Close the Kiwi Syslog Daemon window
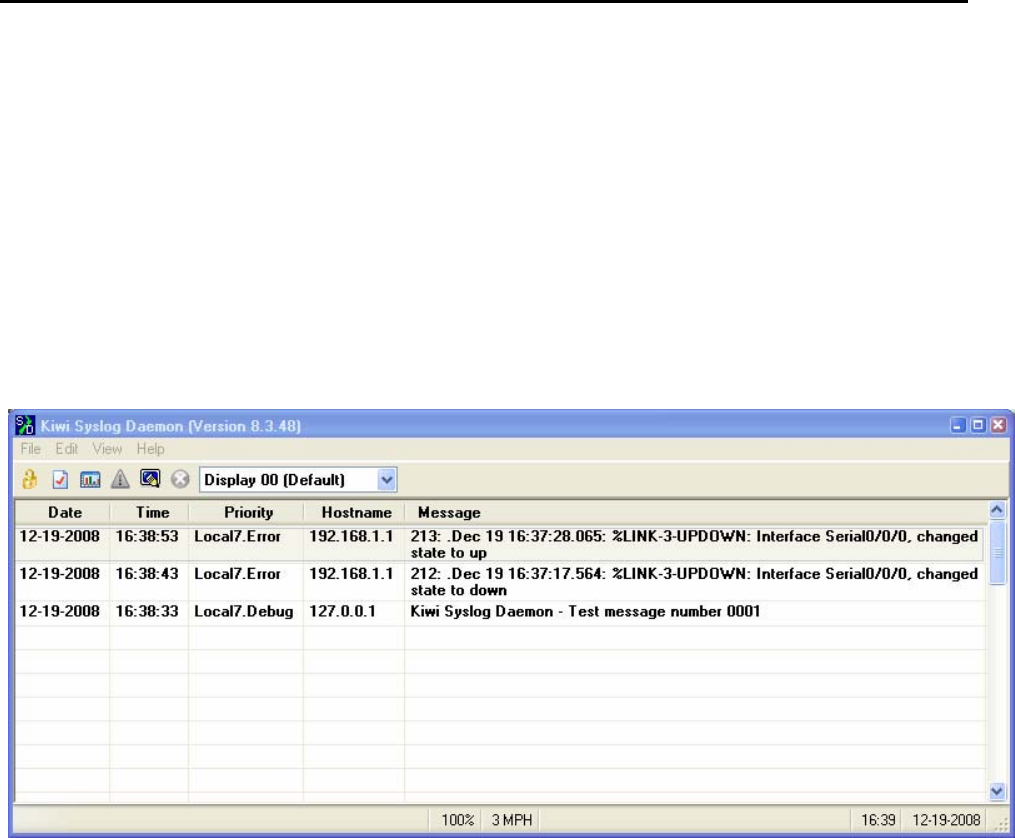The image size is (1015, 838). [999, 425]
